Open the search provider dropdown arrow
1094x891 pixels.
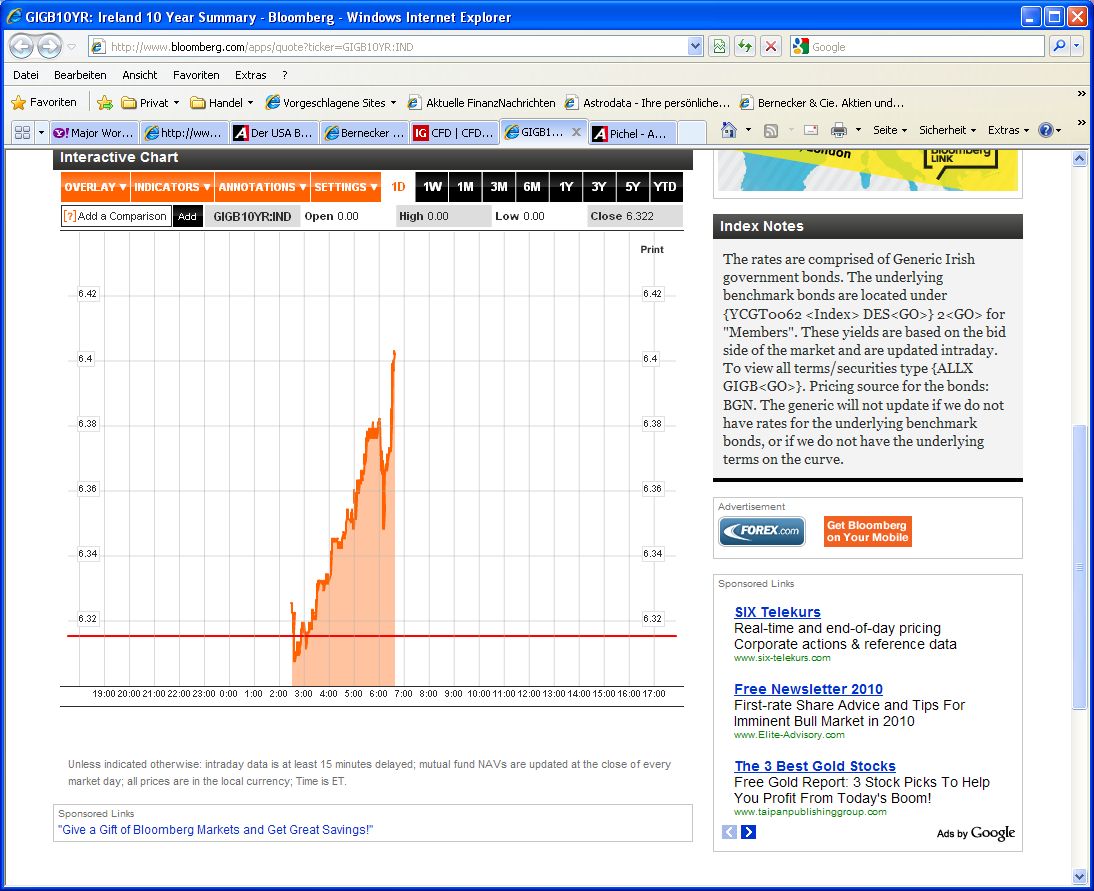1077,47
